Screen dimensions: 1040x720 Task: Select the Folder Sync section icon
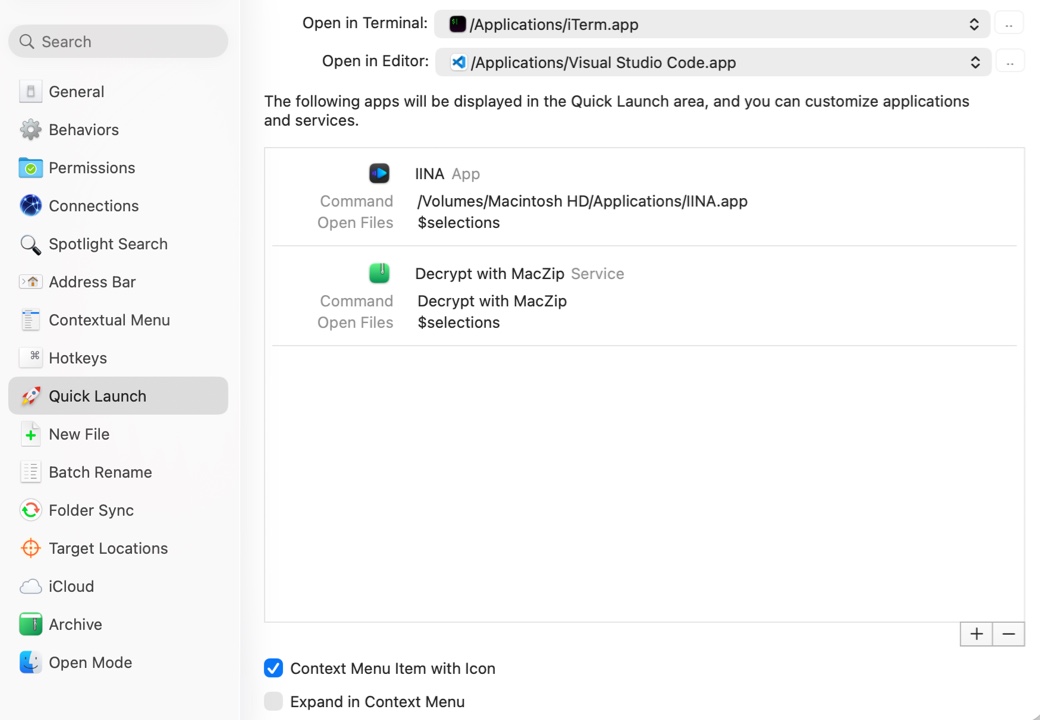point(29,510)
